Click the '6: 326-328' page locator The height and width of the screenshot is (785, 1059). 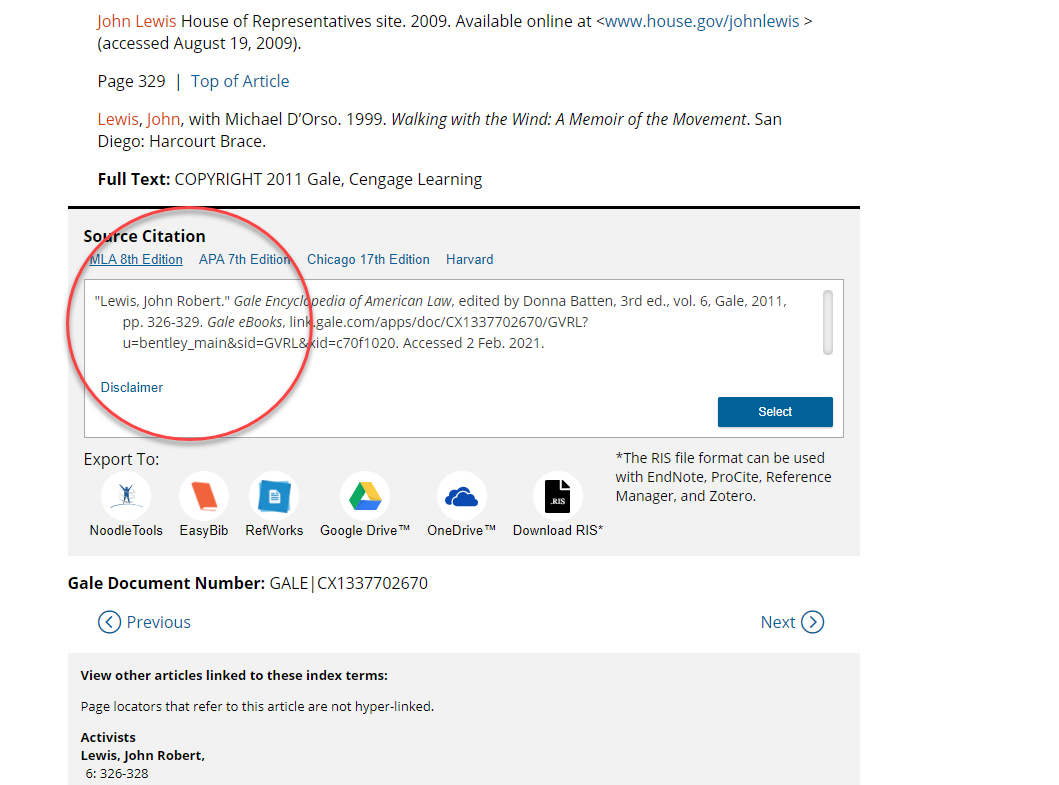click(117, 774)
